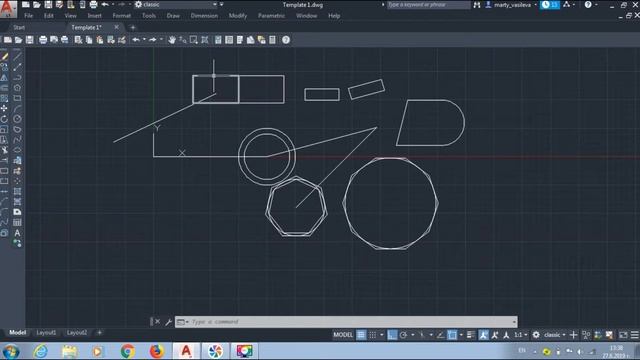Switch to the Layout1 tab
The width and height of the screenshot is (640, 360).
point(46,333)
